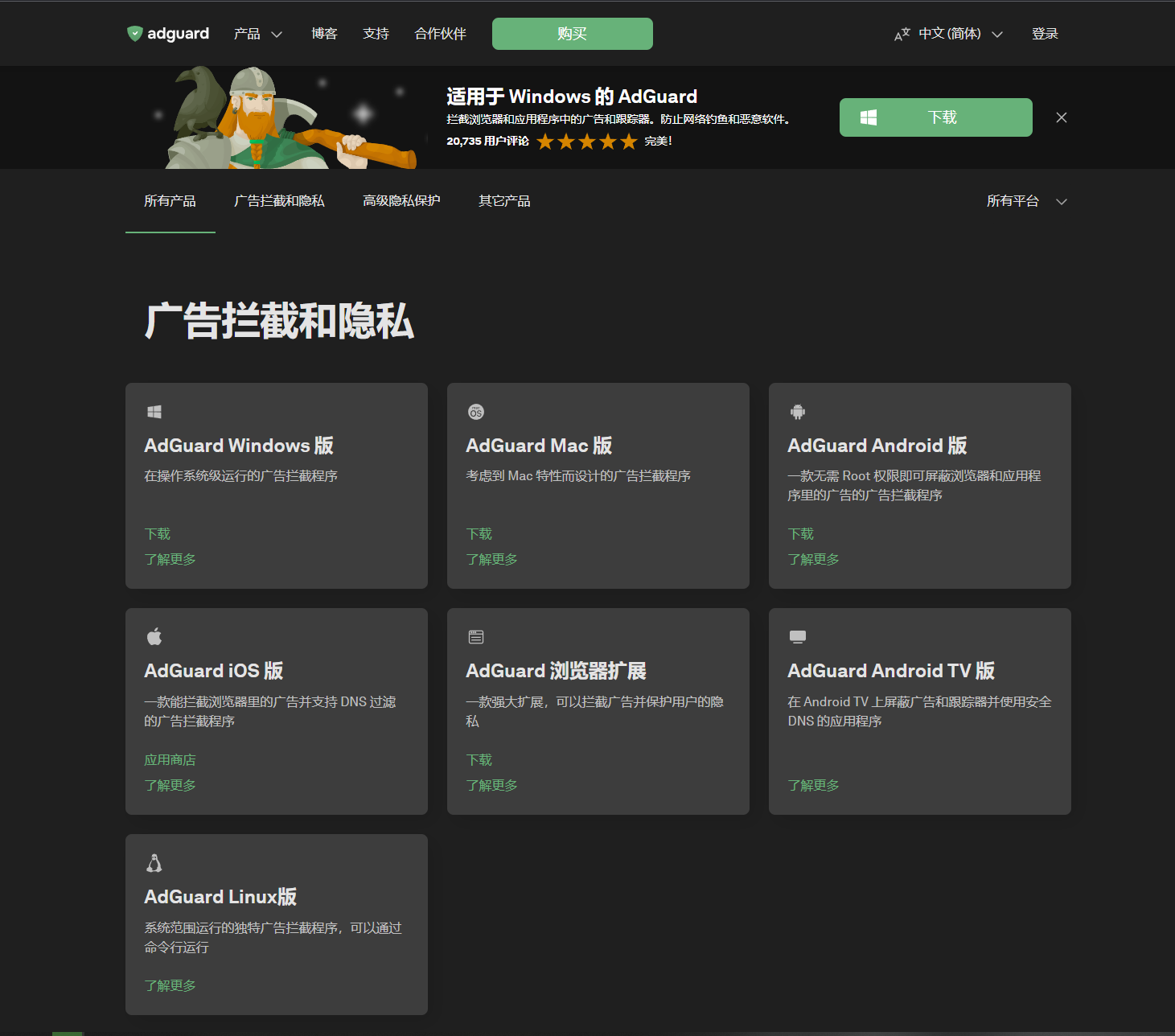Open 合作伙伴 in the top navigation
The height and width of the screenshot is (1036, 1175).
coord(440,34)
